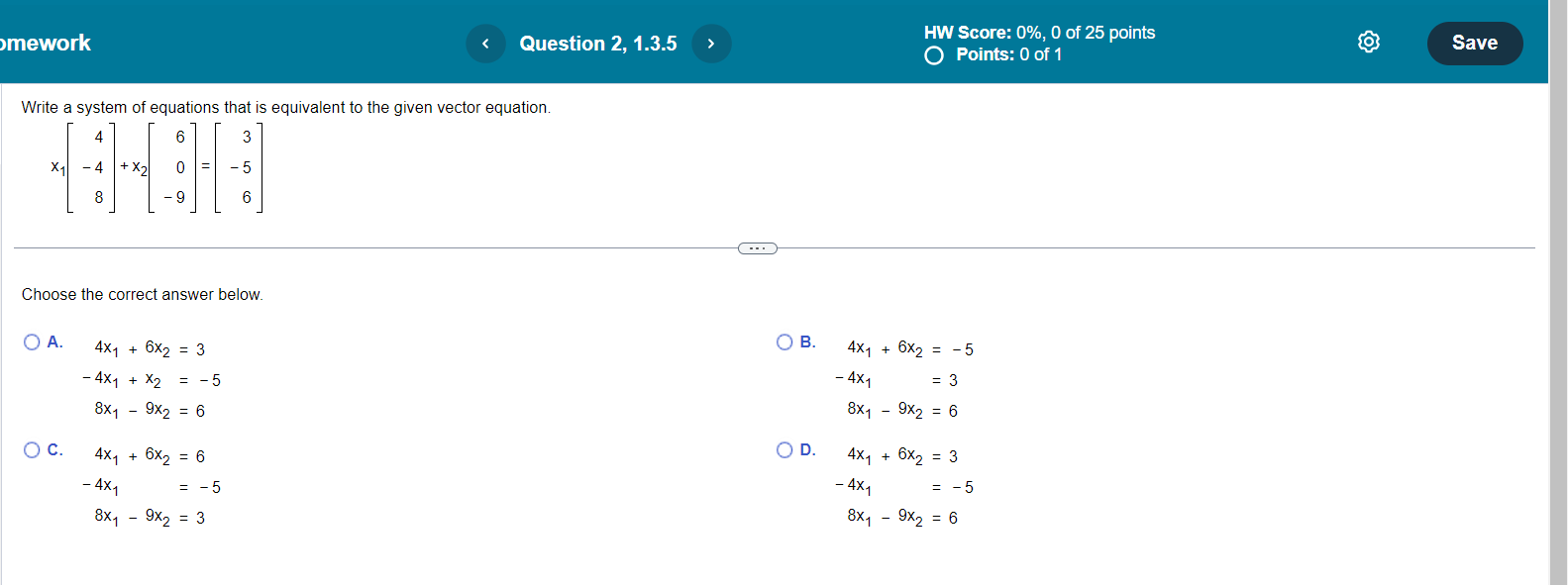
Task: Click the equation 8x1 - 9x2 = 6 in option B
Action: point(901,410)
